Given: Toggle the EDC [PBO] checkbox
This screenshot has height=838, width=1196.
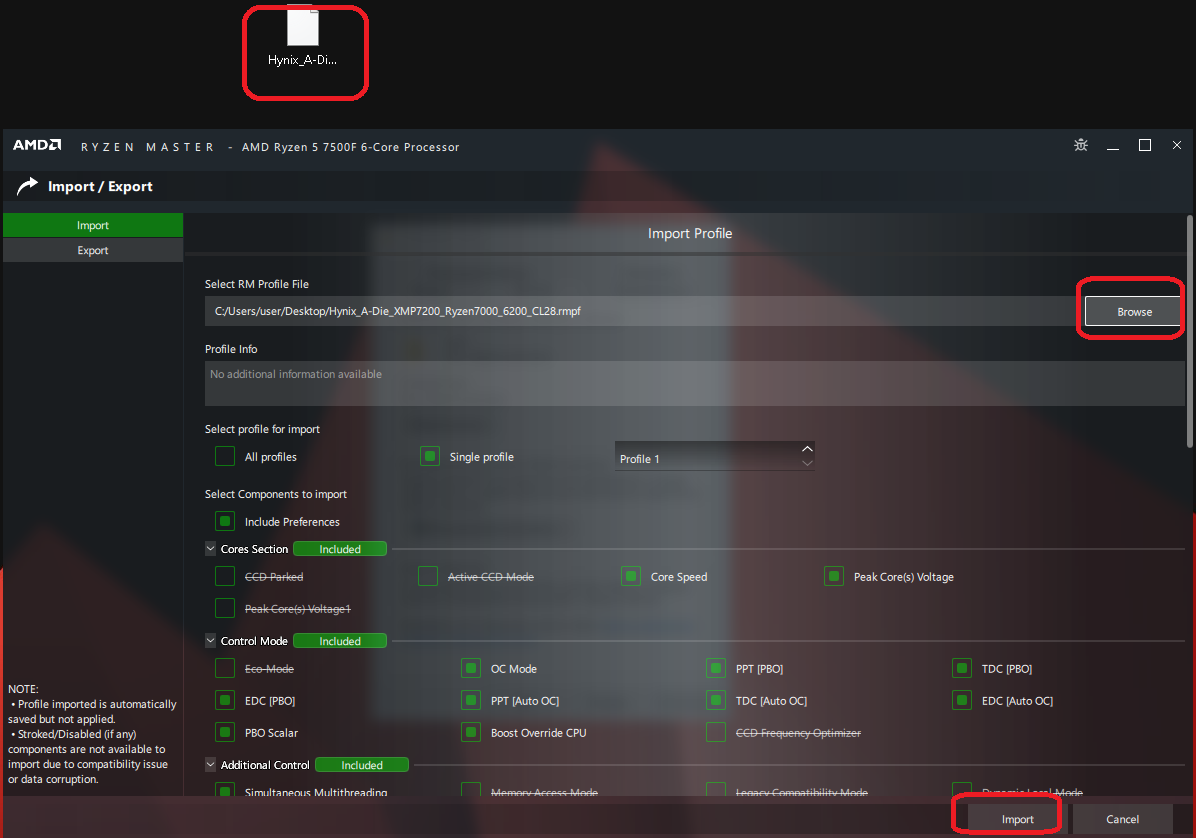Looking at the screenshot, I should click(x=225, y=700).
